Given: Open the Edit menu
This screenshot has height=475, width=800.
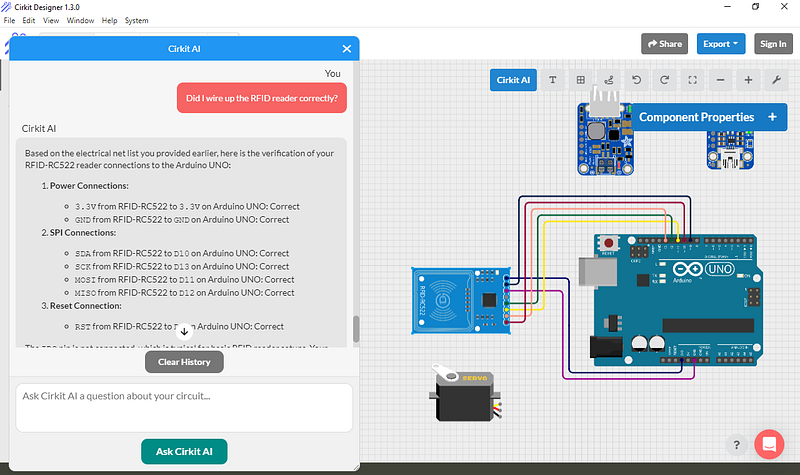Looking at the screenshot, I should click(x=29, y=20).
